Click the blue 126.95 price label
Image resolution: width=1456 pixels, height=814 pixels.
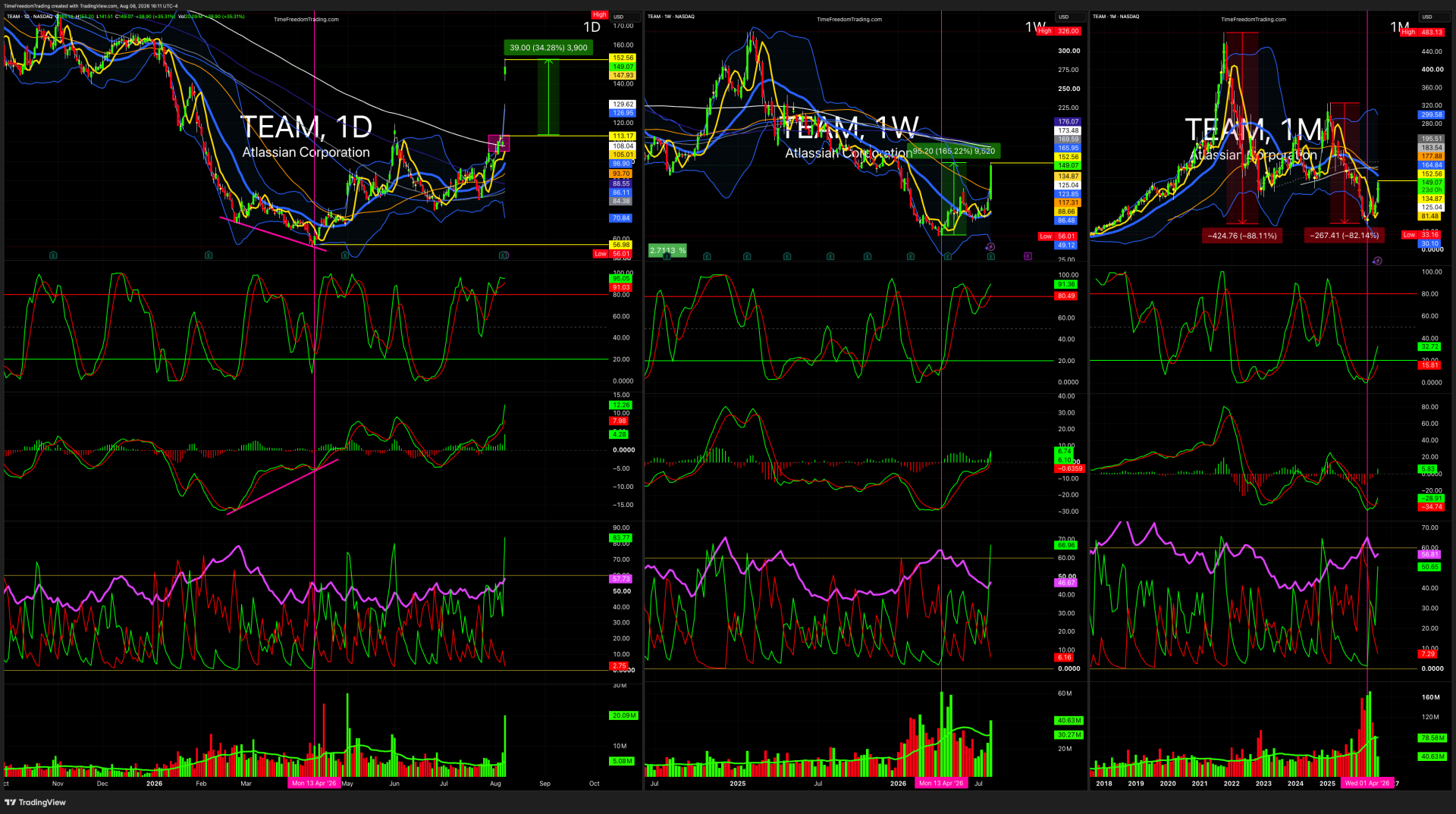[623, 113]
